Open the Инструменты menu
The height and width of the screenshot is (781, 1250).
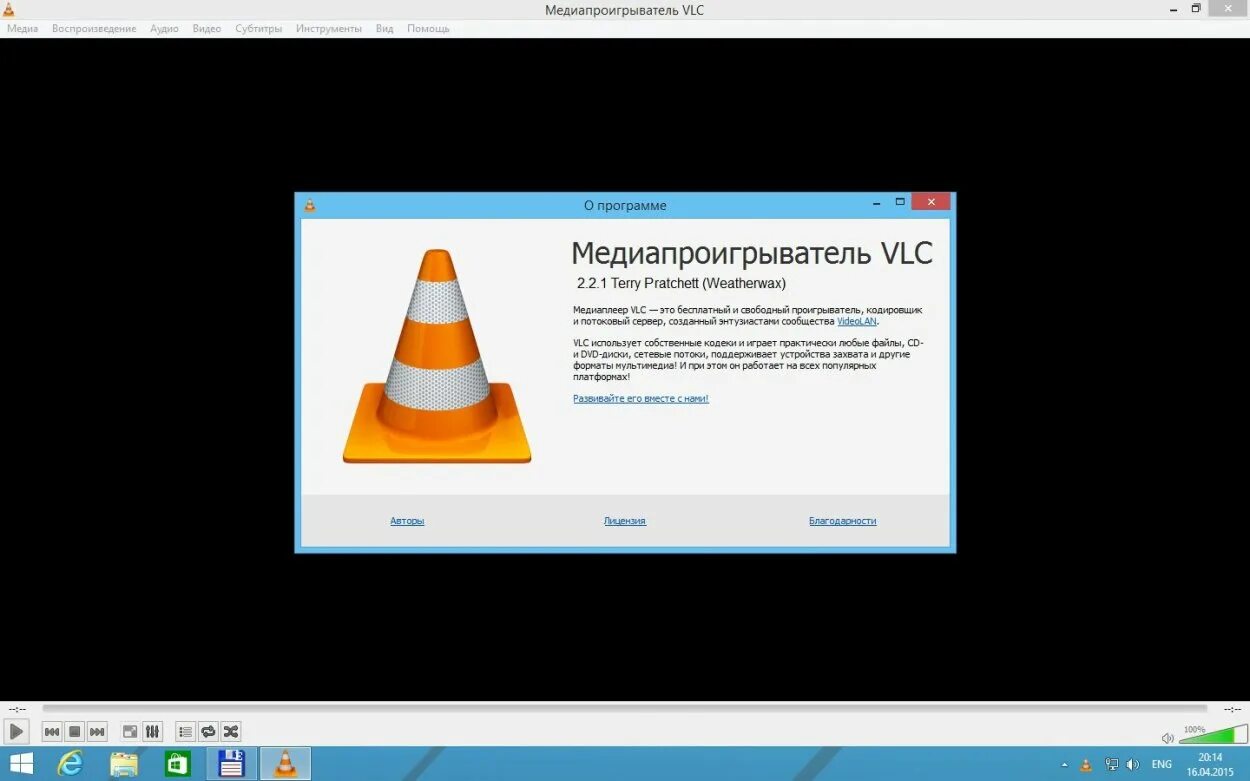pos(329,29)
